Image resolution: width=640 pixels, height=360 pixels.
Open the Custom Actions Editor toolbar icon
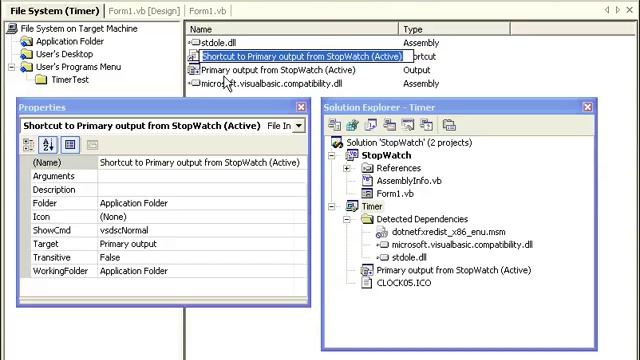tap(408, 125)
